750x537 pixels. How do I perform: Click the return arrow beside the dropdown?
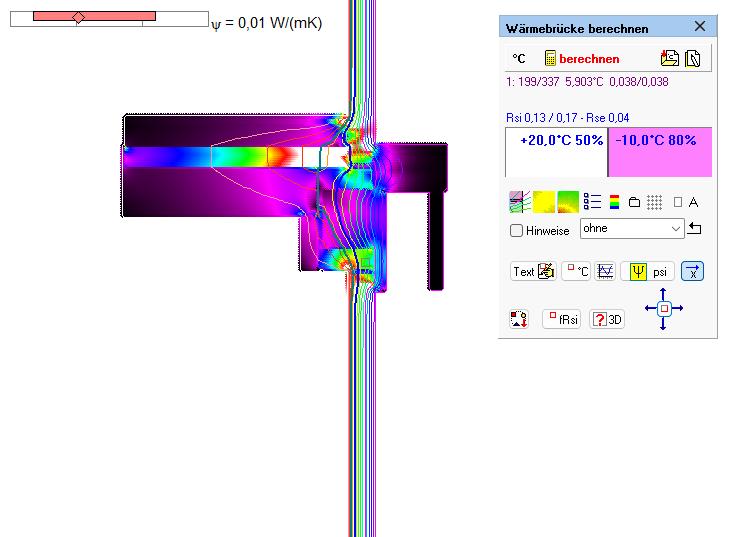click(x=695, y=229)
